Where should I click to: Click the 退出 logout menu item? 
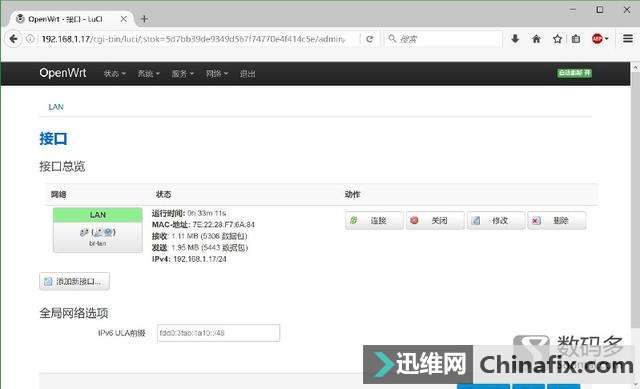(247, 74)
